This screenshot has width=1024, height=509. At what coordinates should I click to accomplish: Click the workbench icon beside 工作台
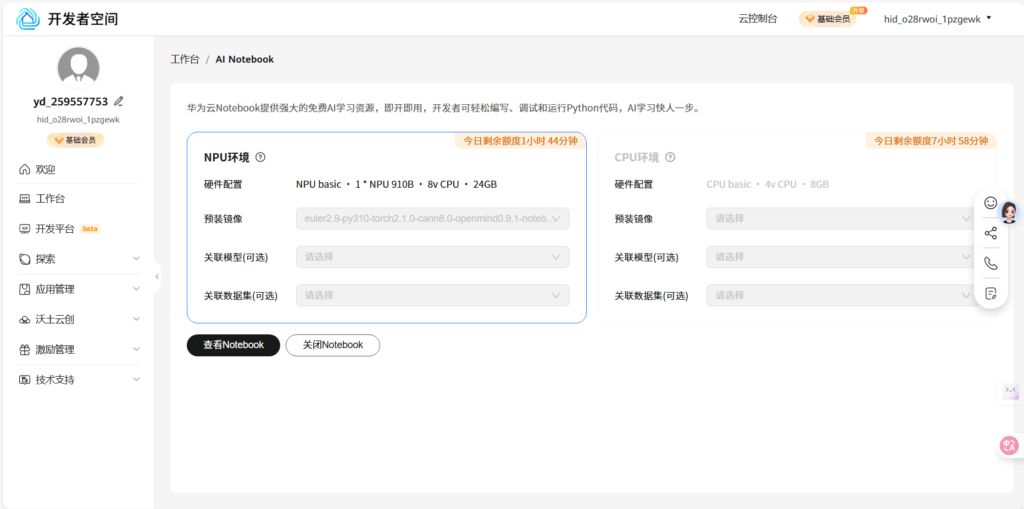pos(25,199)
